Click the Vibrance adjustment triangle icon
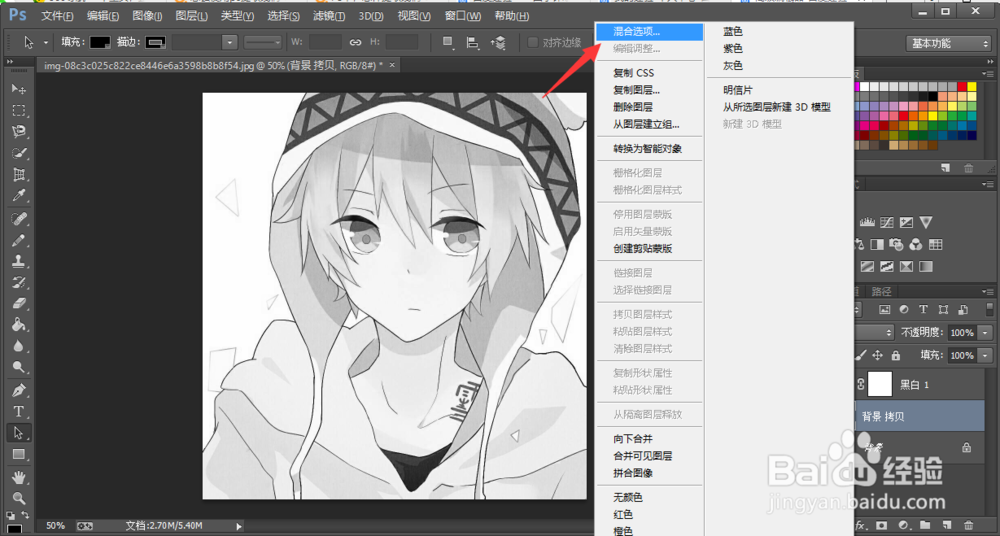 926,223
